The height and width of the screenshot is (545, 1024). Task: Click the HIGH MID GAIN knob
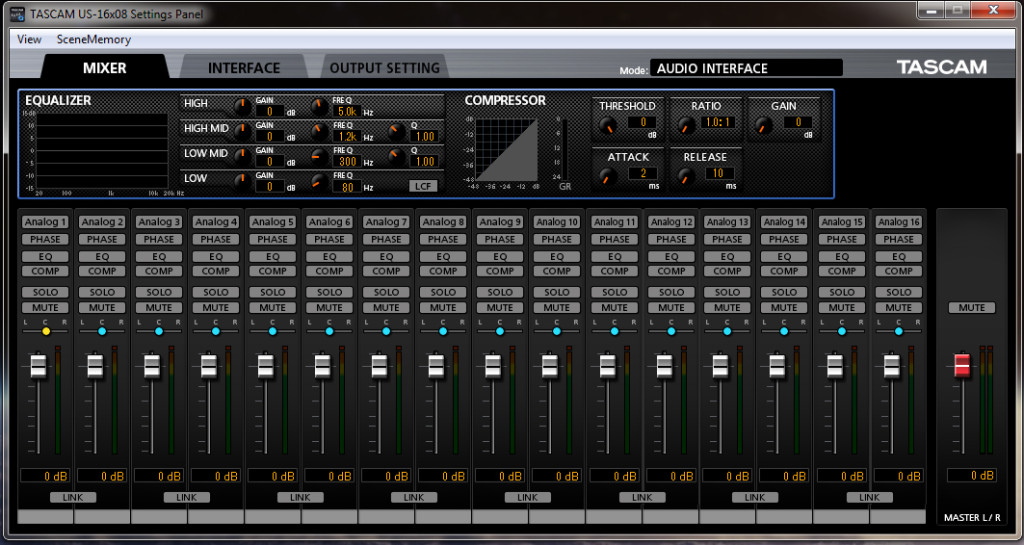click(242, 132)
